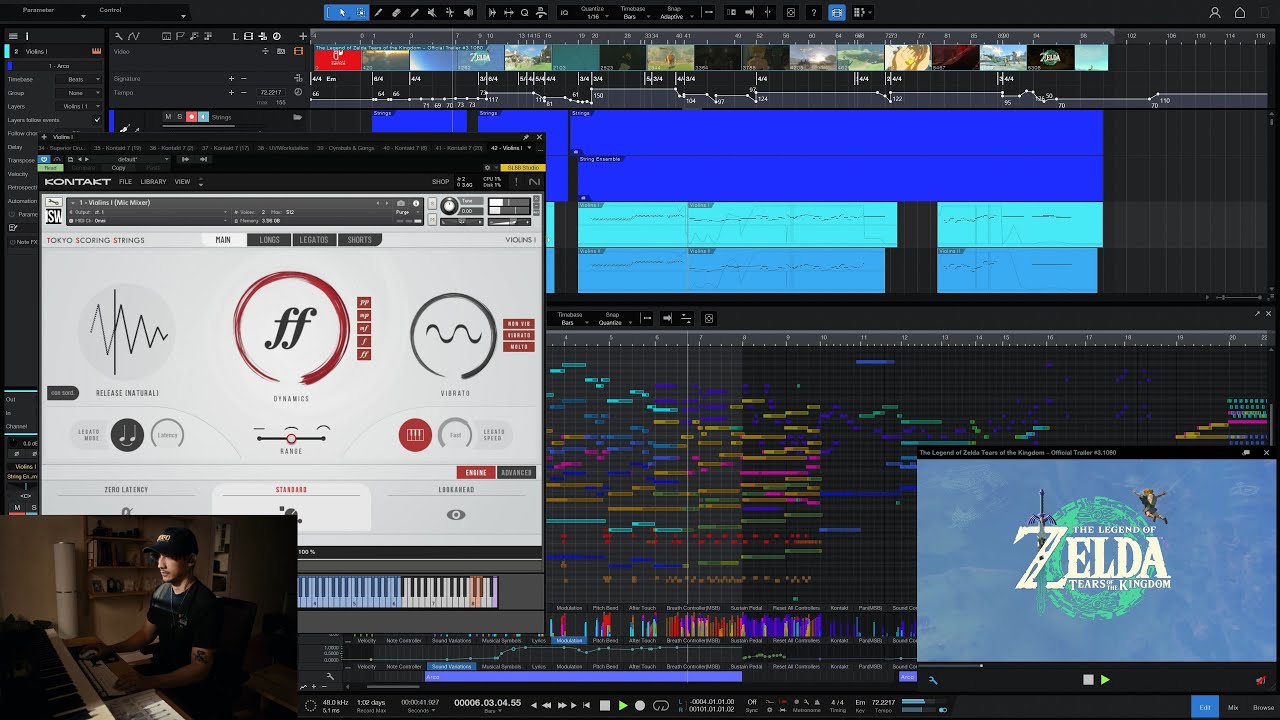Select the MOLTO vibrato option
The image size is (1280, 720).
[519, 347]
